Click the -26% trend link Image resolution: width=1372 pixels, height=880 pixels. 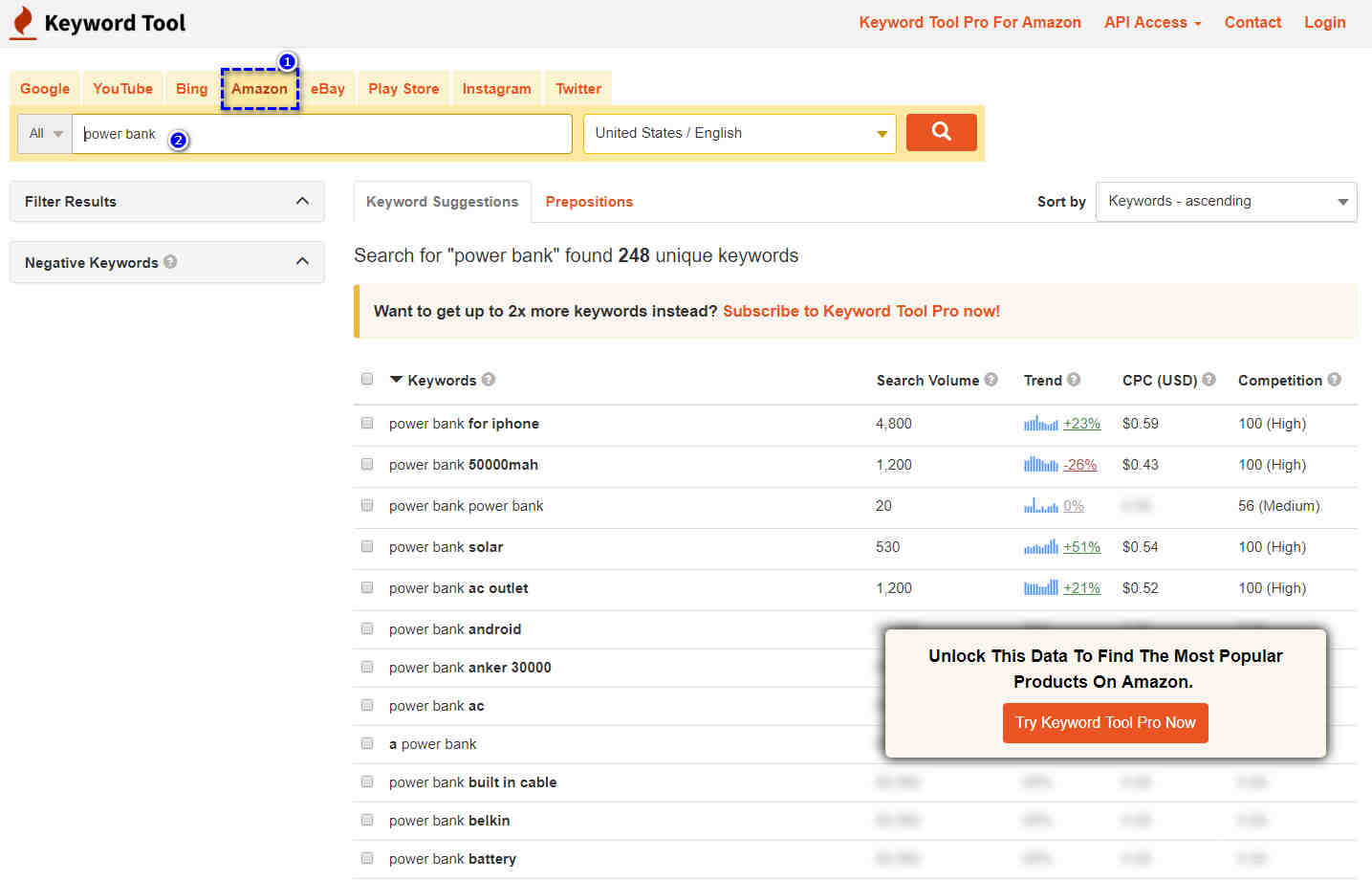click(1080, 464)
